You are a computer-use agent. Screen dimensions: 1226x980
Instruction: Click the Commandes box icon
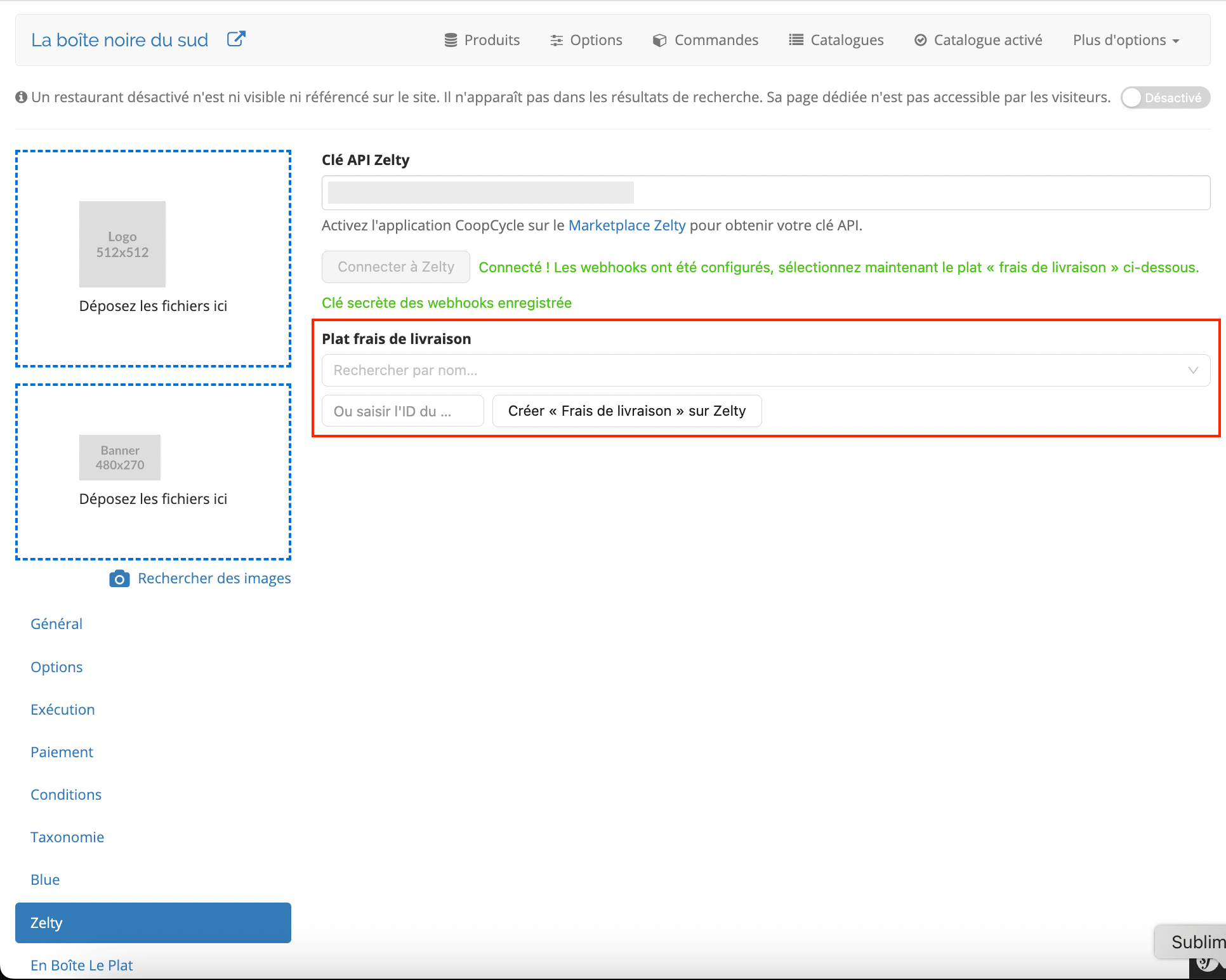(660, 40)
